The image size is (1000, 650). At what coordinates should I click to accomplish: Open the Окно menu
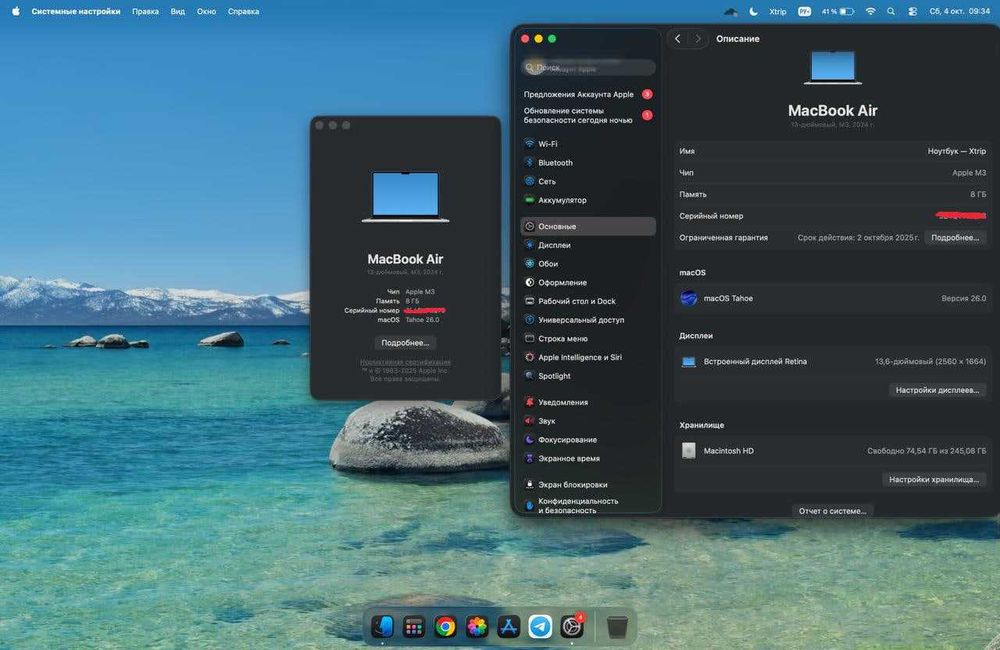click(x=206, y=11)
